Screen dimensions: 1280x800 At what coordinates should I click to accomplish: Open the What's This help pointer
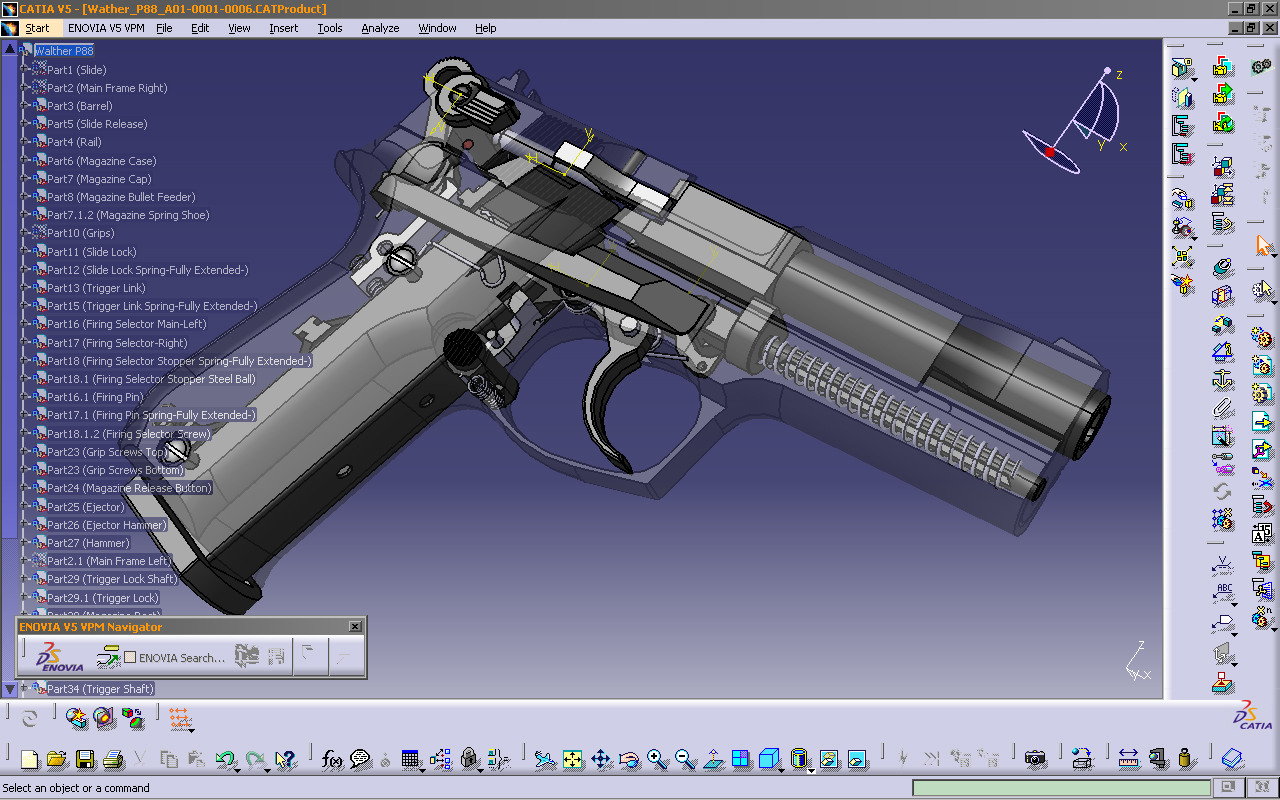pos(286,760)
